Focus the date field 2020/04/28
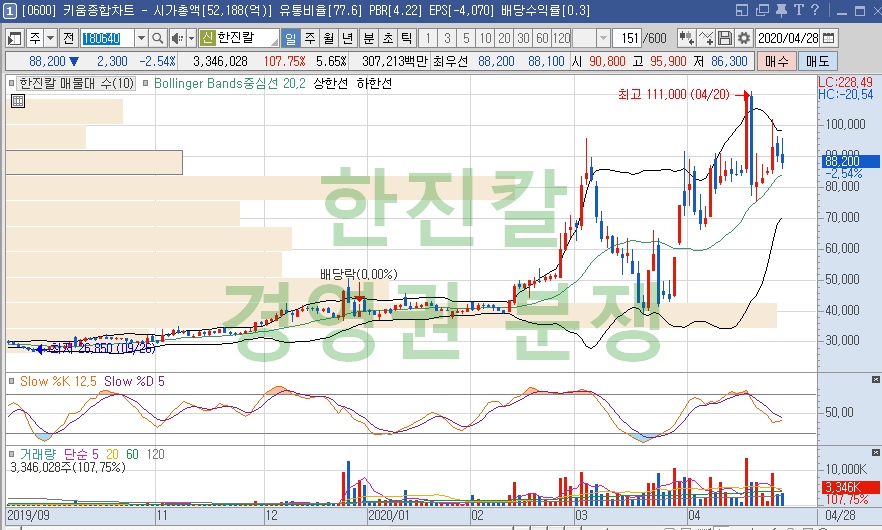 [x=788, y=38]
